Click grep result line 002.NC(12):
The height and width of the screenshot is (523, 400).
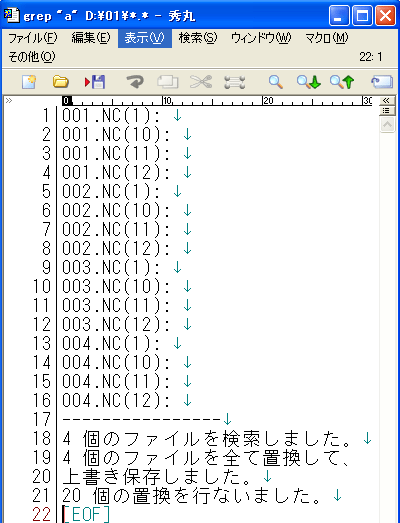[x=116, y=249]
